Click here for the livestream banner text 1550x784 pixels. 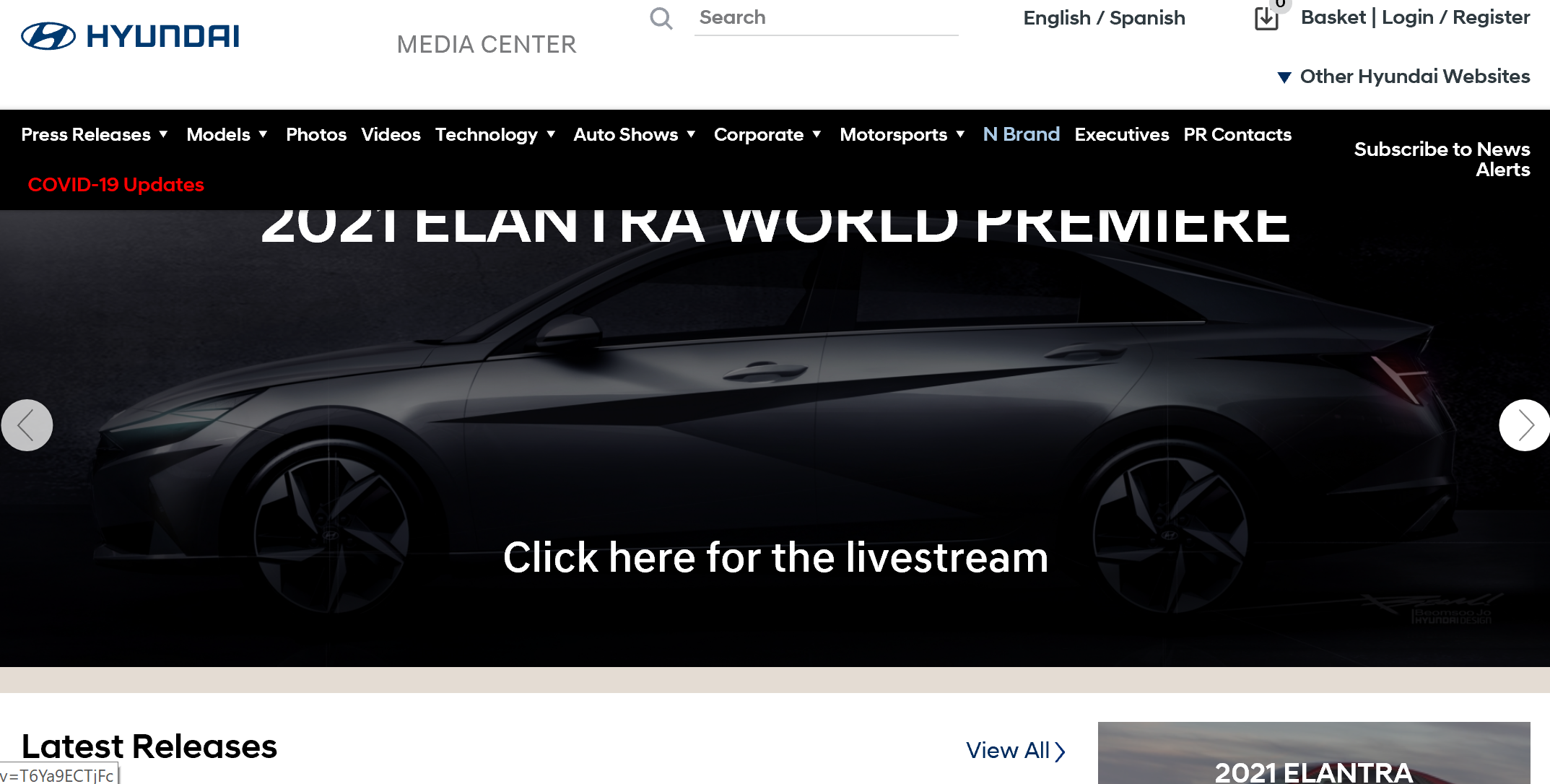coord(775,557)
